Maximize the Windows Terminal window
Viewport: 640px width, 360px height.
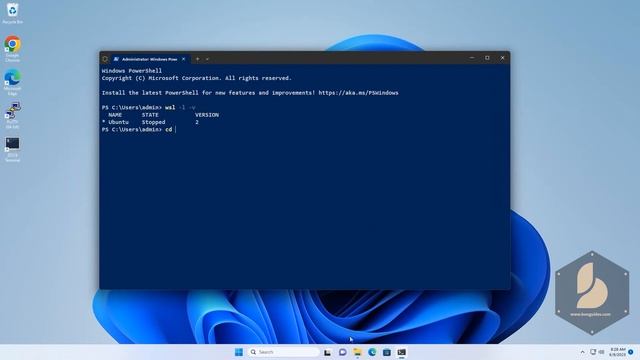coord(487,58)
